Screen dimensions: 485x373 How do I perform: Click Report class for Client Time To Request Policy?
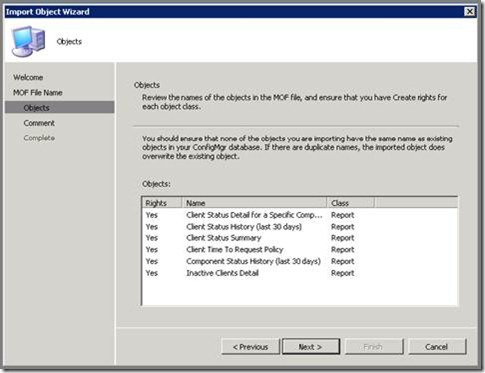tap(343, 250)
